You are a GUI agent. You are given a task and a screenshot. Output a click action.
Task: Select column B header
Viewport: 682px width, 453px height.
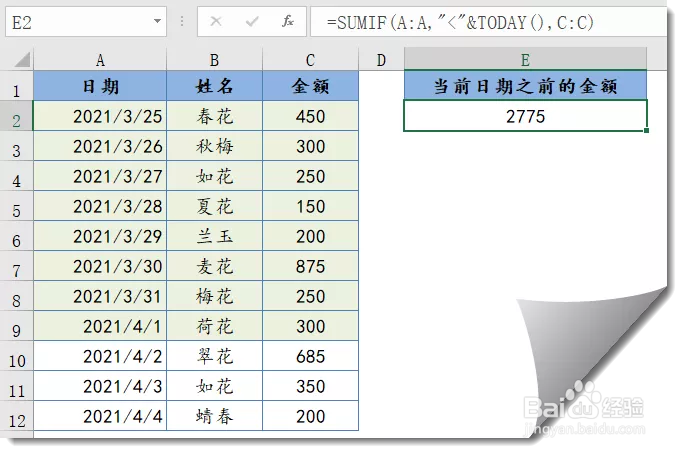[x=214, y=60]
